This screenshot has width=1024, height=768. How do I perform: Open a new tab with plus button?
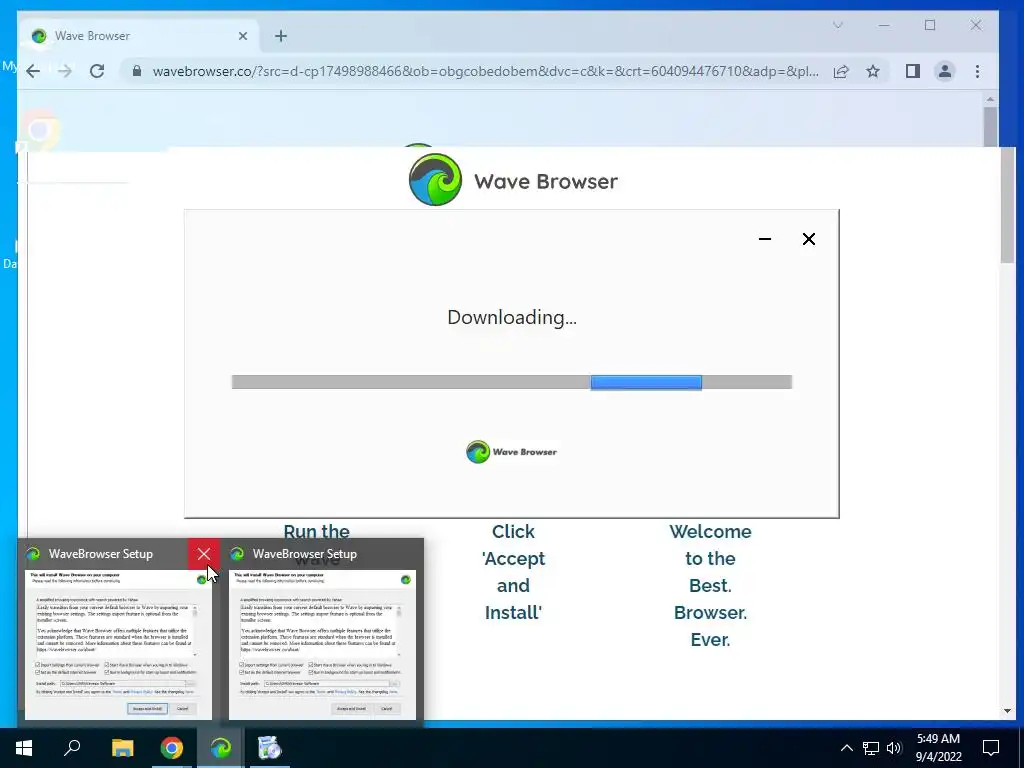coord(281,36)
